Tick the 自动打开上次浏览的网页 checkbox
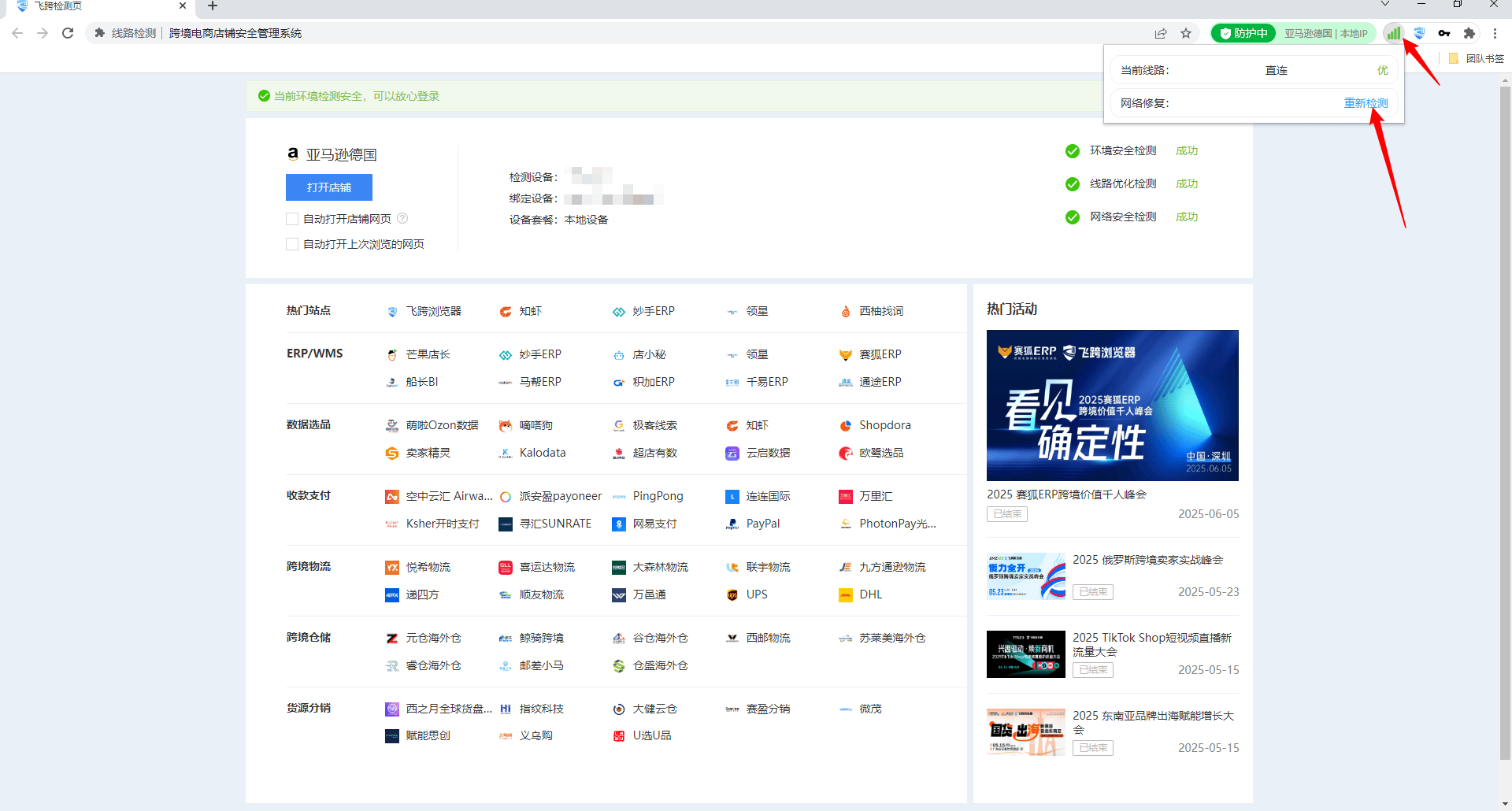 click(x=292, y=244)
